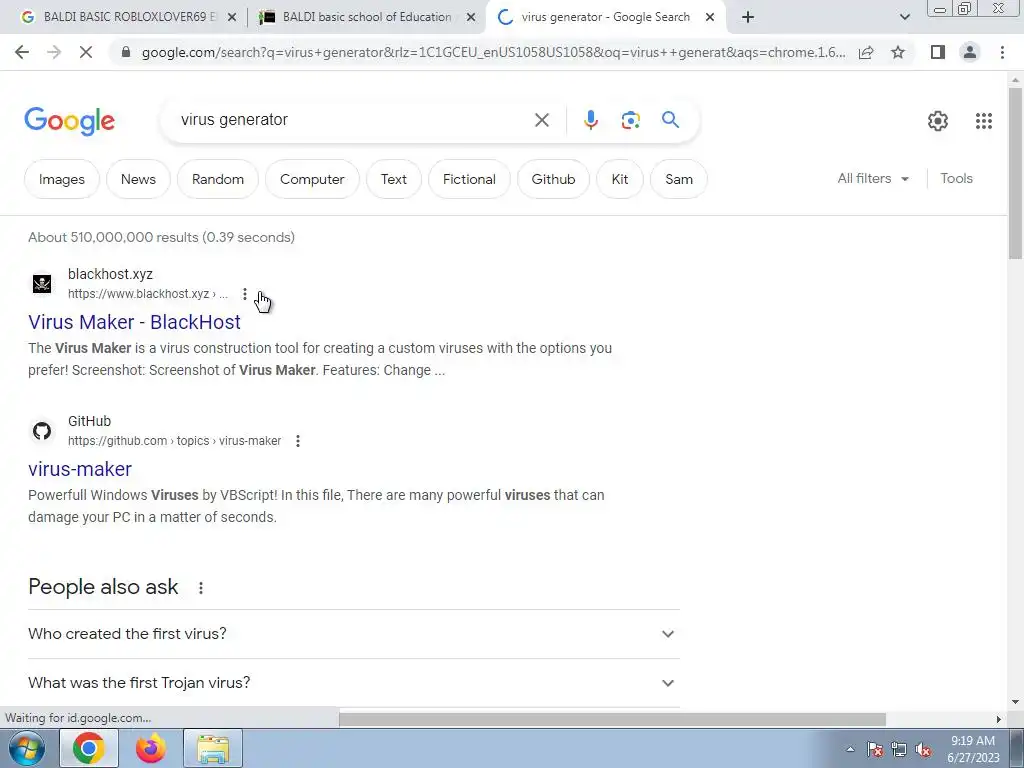1024x768 pixels.
Task: Select the Random filter chip
Action: pos(217,180)
